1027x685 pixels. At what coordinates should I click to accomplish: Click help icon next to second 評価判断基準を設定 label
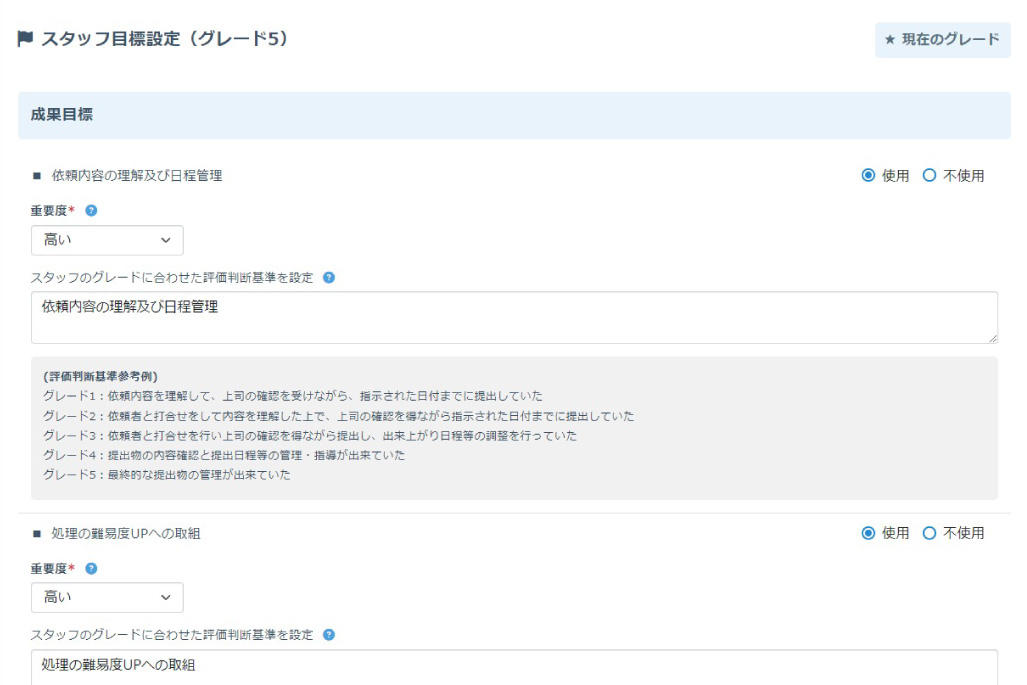pyautogui.click(x=329, y=634)
